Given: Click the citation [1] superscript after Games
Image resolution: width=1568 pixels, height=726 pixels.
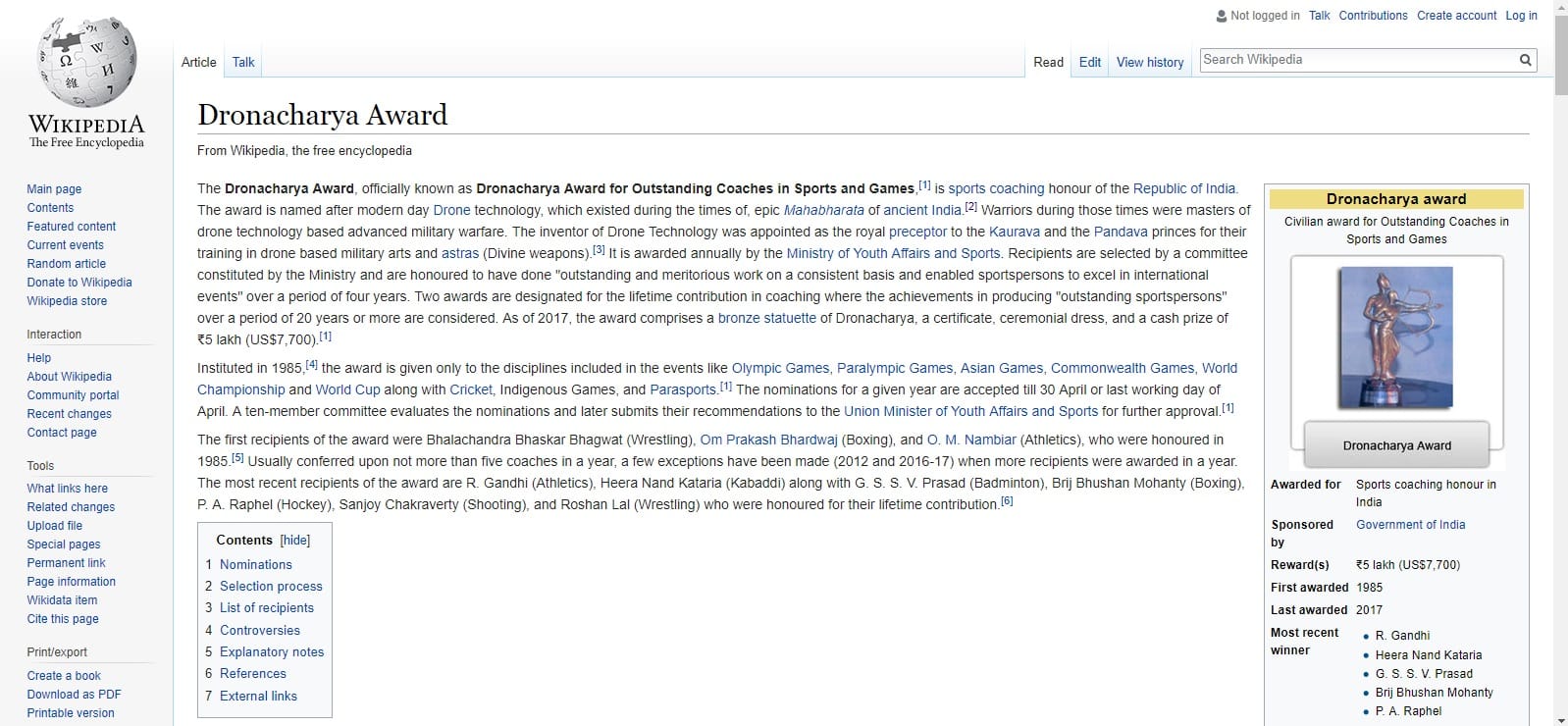Looking at the screenshot, I should pyautogui.click(x=924, y=185).
